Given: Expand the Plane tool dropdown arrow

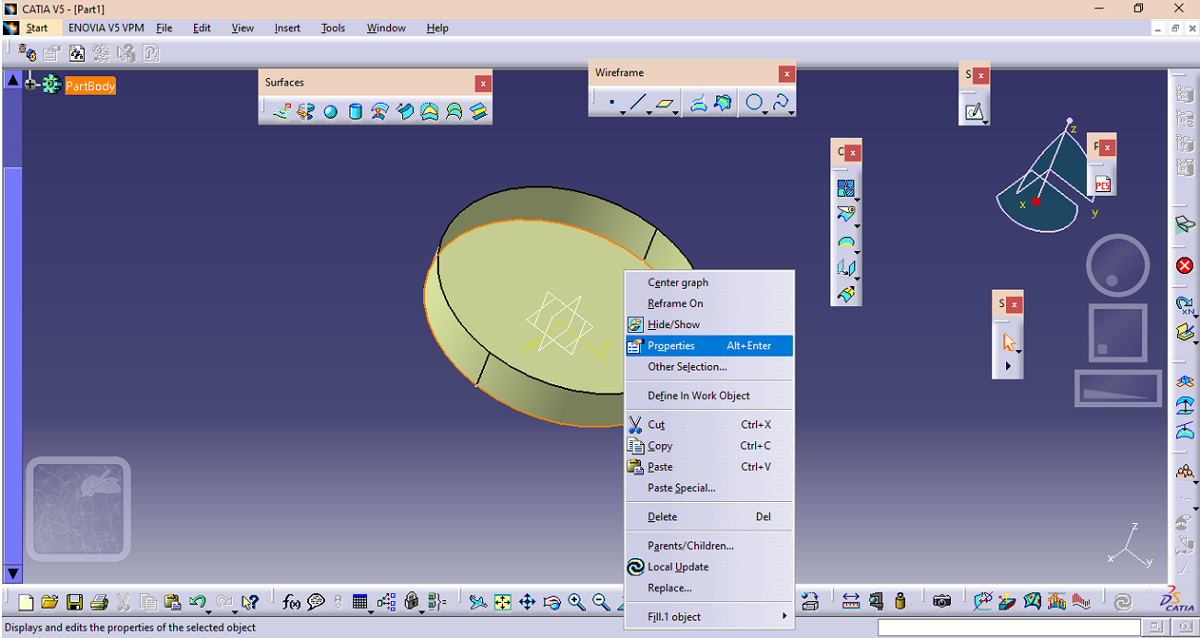Looking at the screenshot, I should click(677, 113).
